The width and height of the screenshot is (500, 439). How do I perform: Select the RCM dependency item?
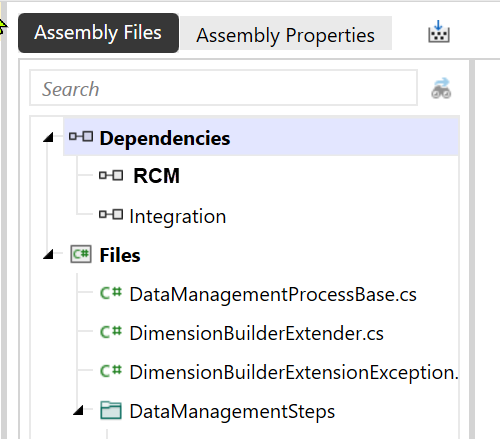coord(156,175)
